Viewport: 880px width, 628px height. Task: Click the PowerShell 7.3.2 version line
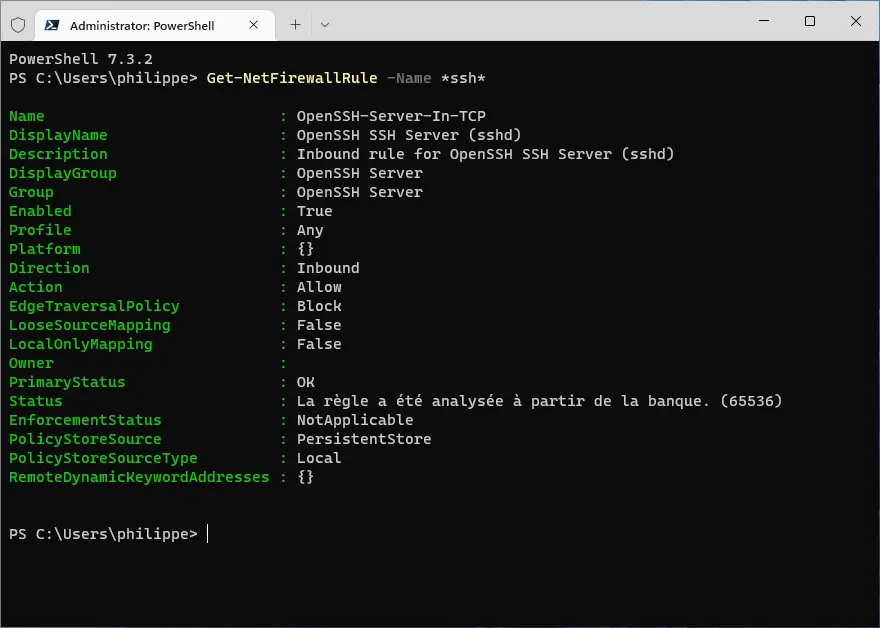click(81, 59)
